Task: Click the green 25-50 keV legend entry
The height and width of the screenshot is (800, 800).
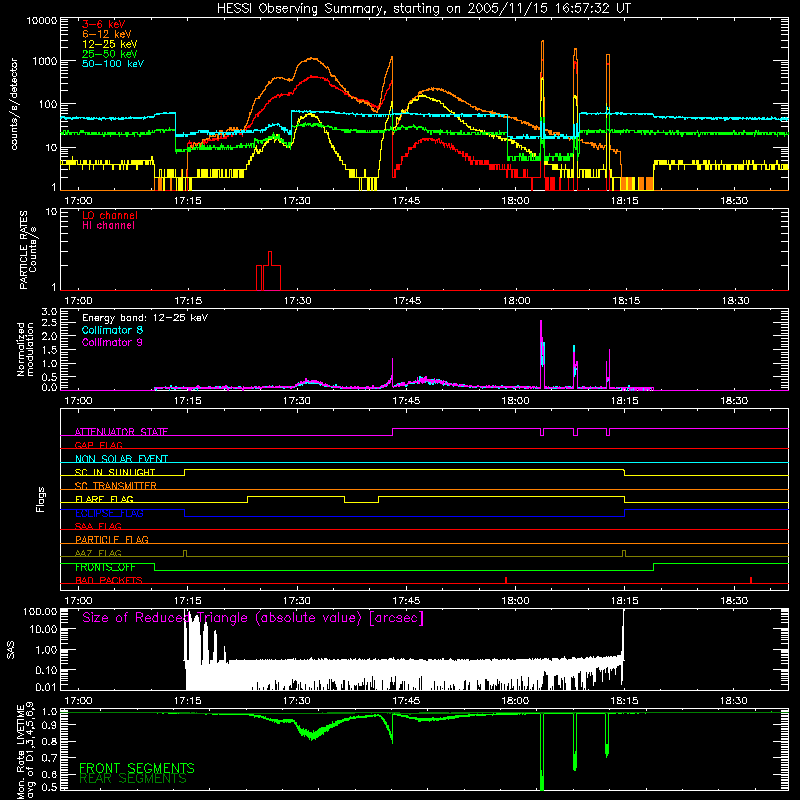Action: (x=110, y=54)
